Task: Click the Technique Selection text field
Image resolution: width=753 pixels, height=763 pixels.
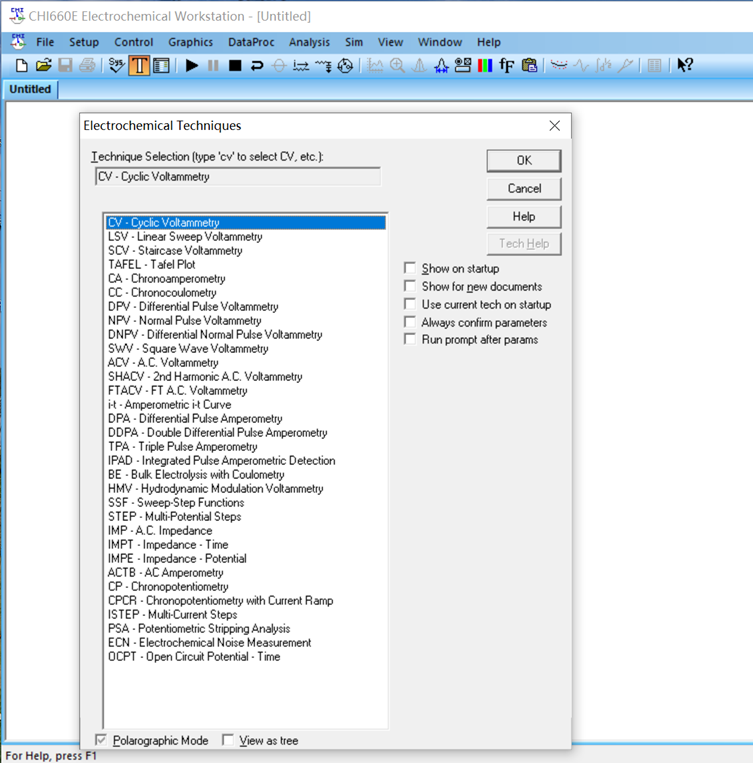Action: coord(237,177)
